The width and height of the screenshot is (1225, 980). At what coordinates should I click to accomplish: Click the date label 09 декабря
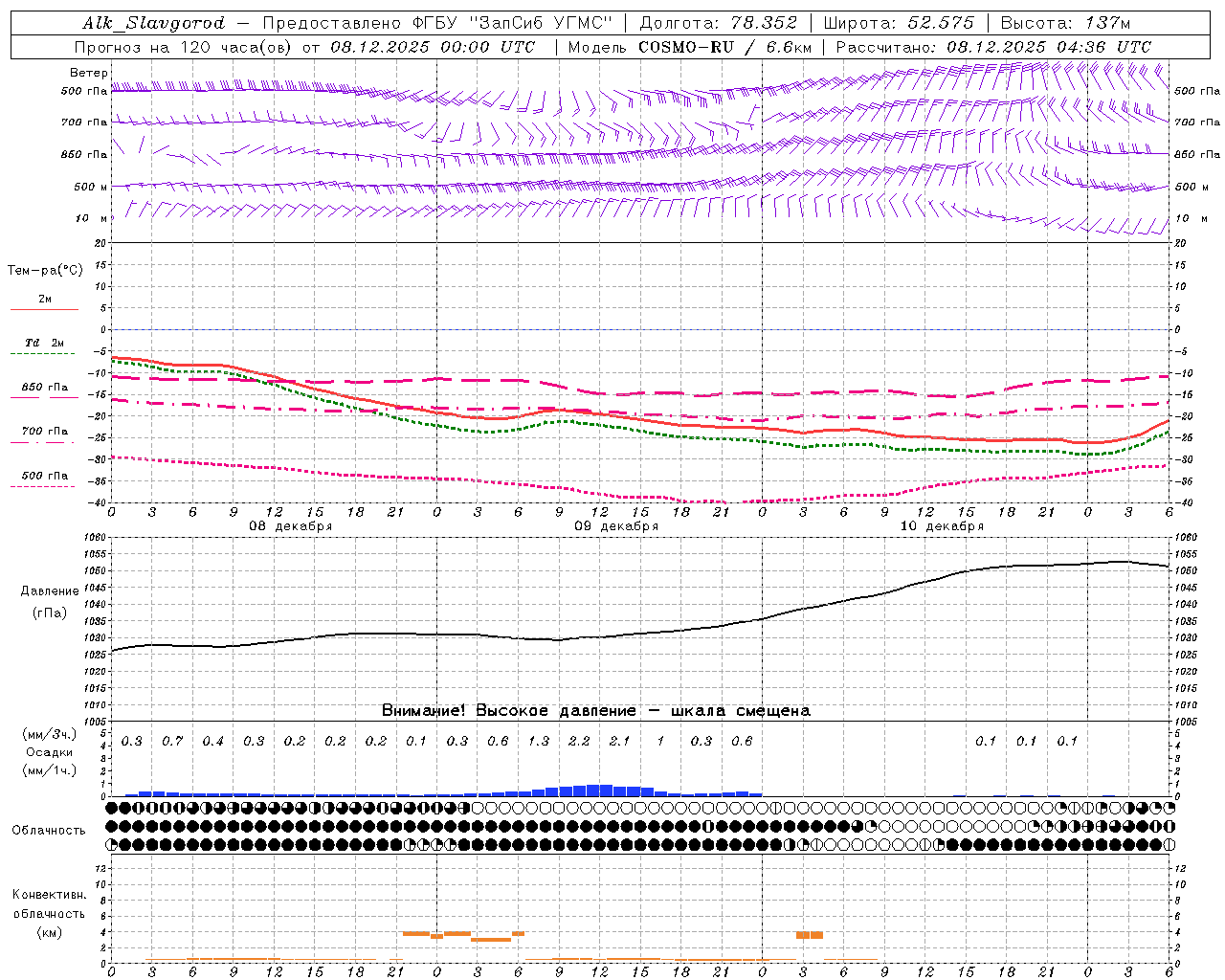point(616,526)
